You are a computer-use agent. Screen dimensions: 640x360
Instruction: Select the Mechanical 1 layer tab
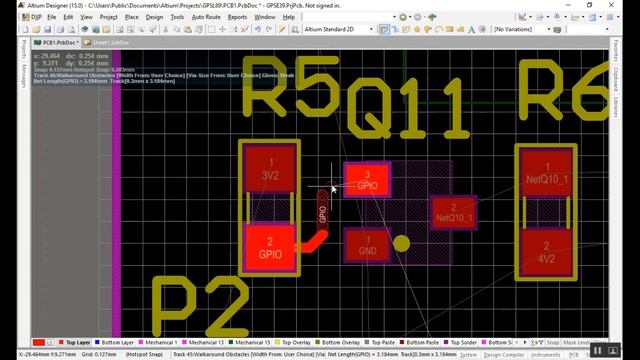158,342
